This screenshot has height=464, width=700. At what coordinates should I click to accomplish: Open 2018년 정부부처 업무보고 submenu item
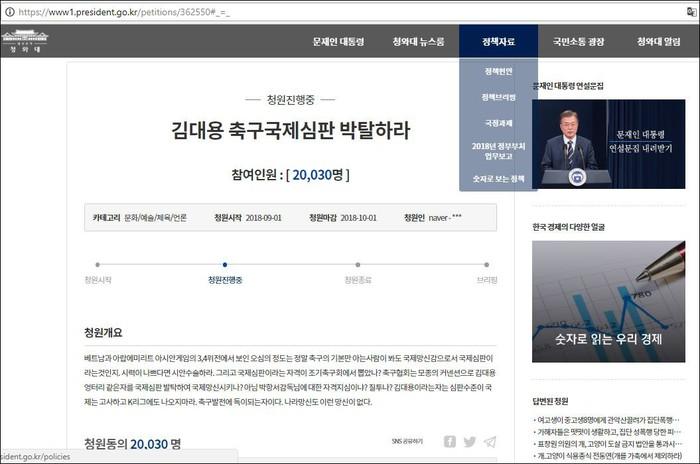(498, 150)
